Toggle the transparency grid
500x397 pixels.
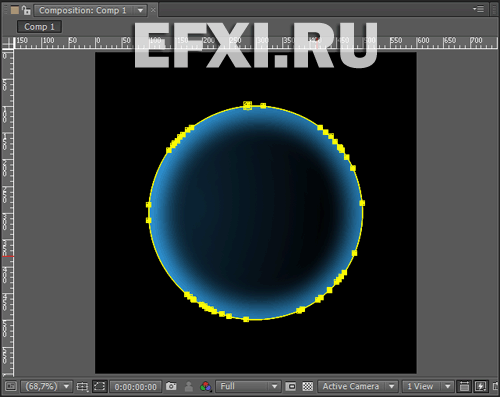point(307,386)
